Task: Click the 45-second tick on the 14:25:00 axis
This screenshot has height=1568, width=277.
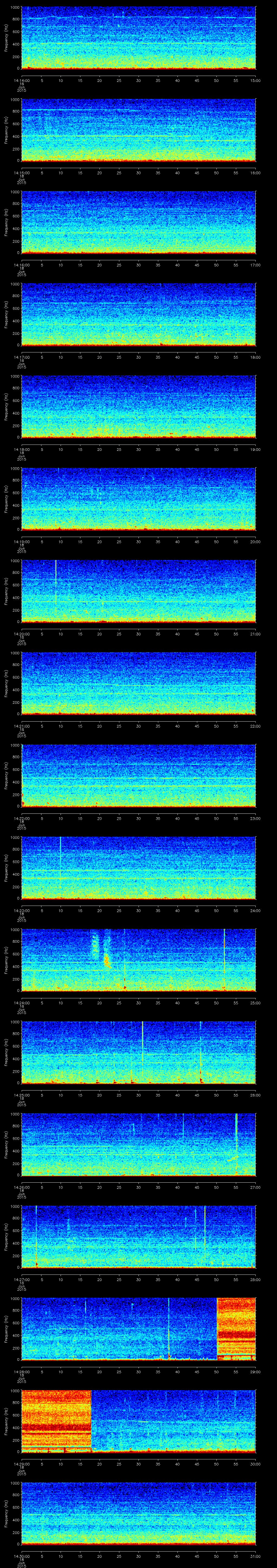Action: (197, 1095)
